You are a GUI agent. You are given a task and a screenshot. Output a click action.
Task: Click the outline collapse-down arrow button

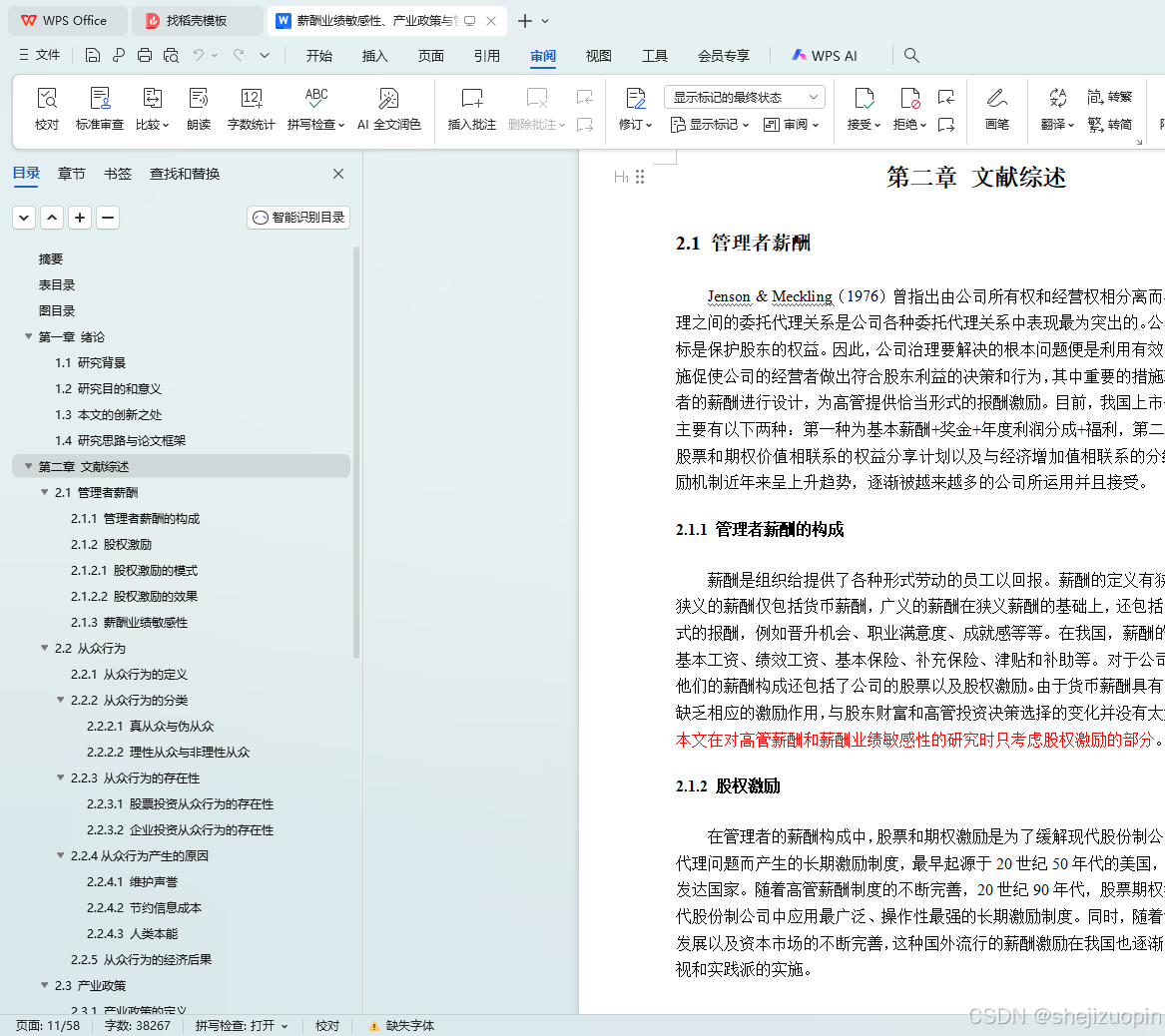tap(24, 218)
